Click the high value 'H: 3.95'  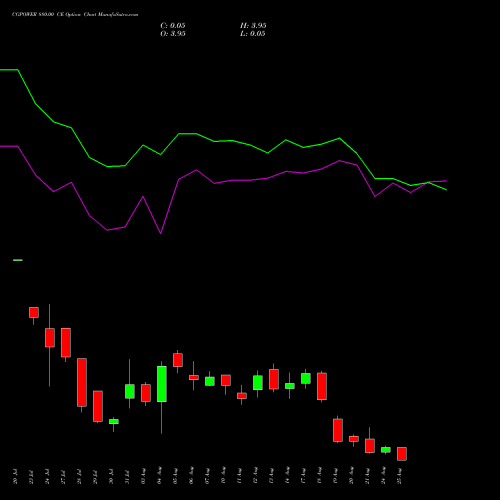[253, 26]
